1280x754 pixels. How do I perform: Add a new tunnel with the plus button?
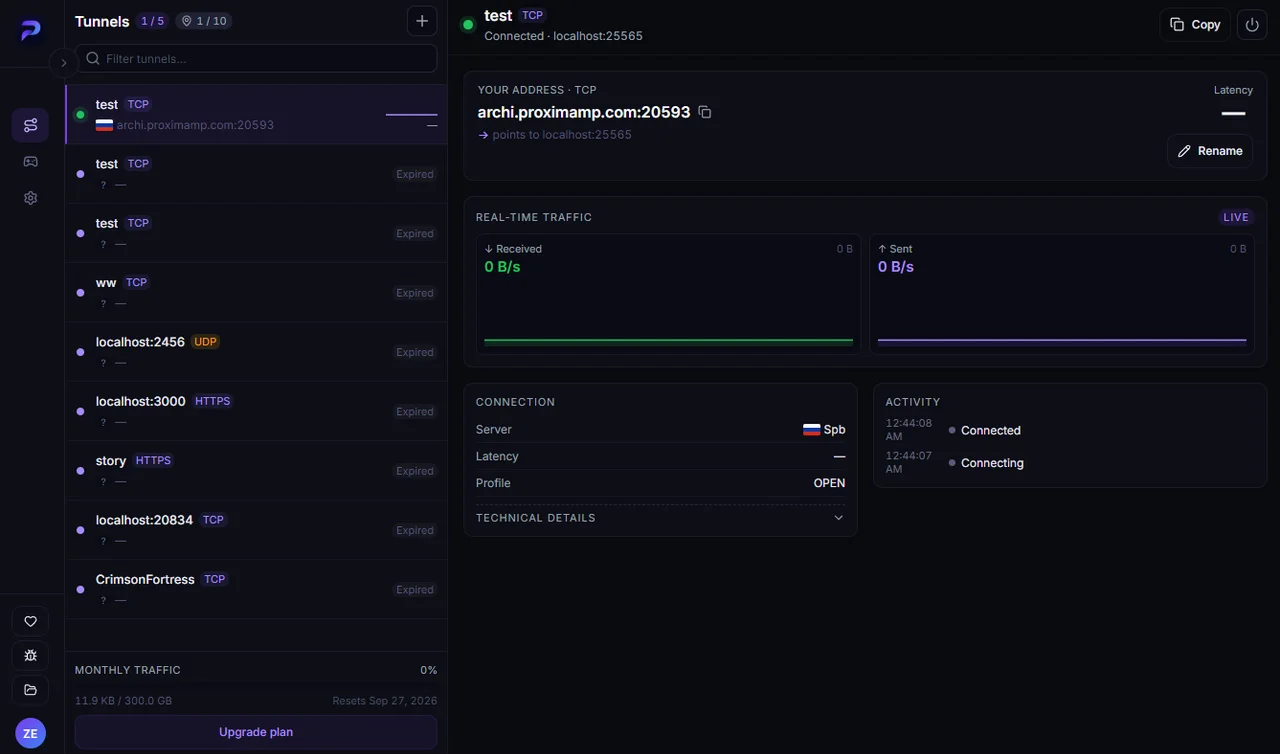[x=422, y=21]
